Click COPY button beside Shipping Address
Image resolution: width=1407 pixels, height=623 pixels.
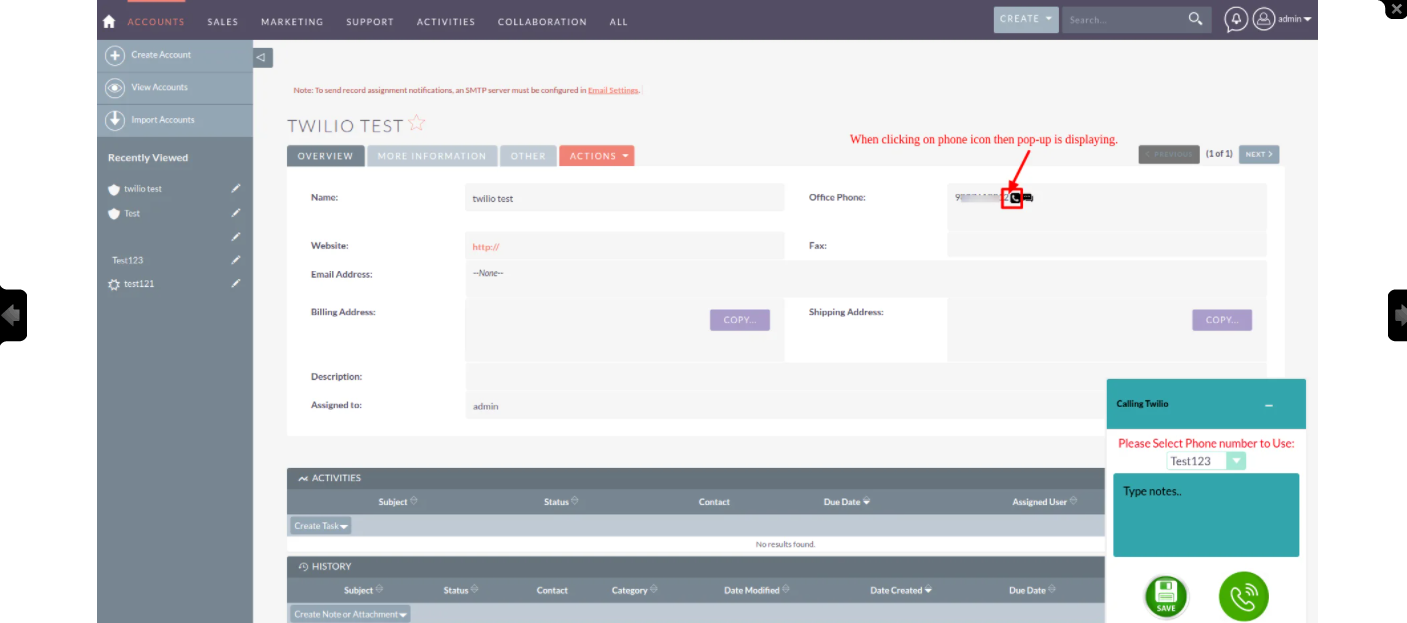tap(1222, 320)
